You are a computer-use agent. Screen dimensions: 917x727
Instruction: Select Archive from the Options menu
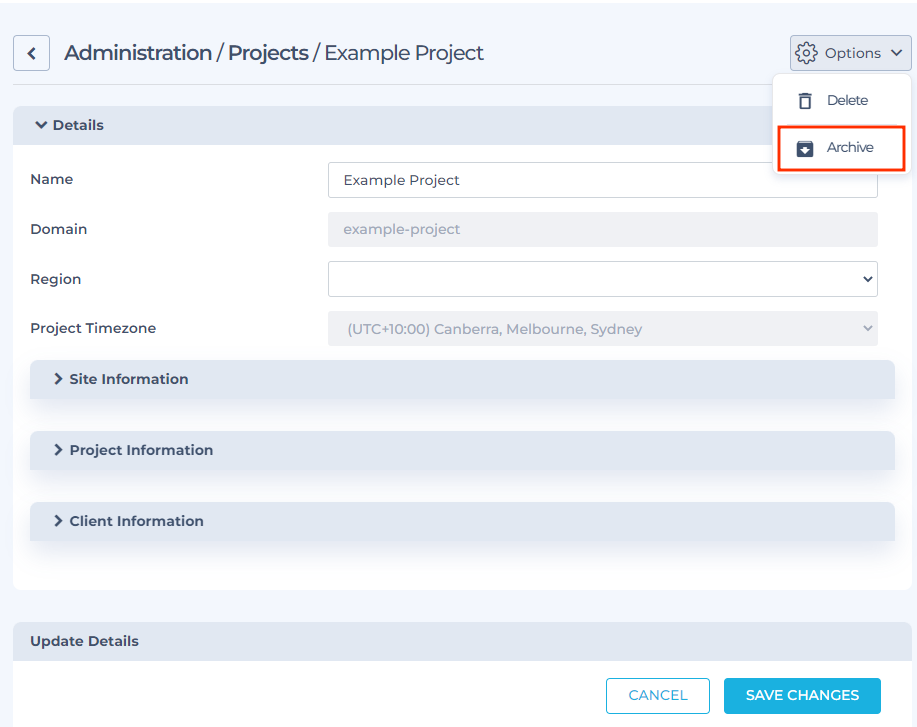click(849, 148)
